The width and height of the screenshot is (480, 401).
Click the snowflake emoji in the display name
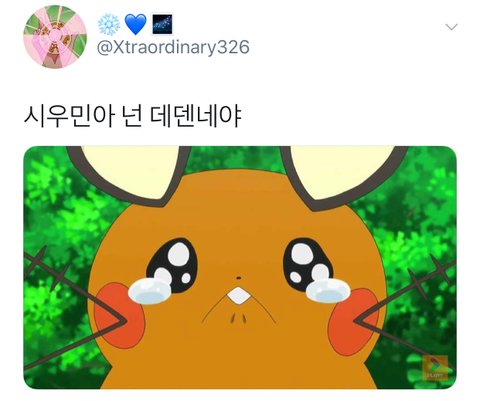pos(109,25)
